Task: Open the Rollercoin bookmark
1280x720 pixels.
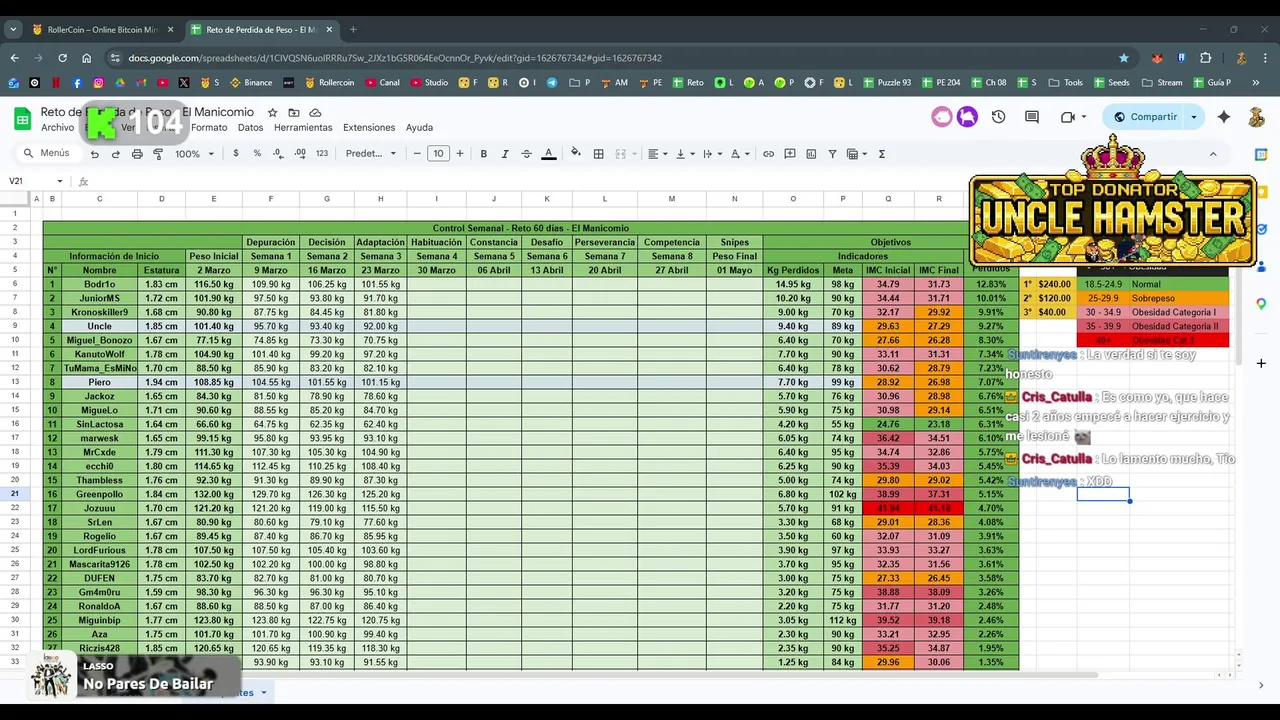Action: click(x=330, y=83)
